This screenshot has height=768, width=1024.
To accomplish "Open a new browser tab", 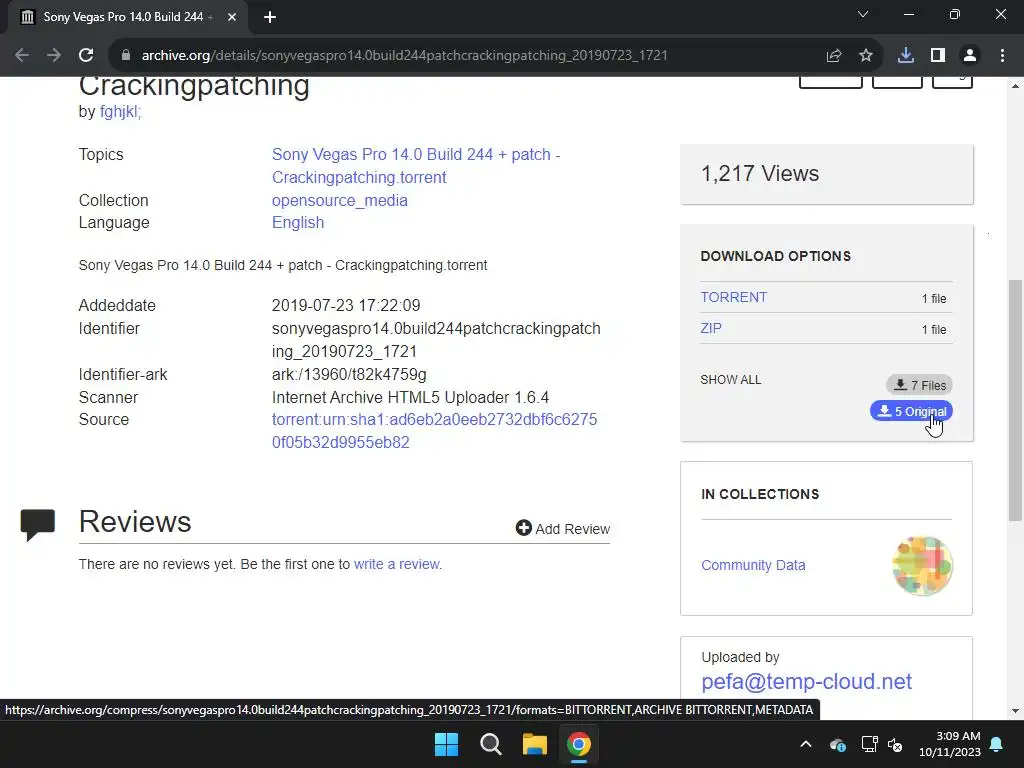I will (270, 17).
